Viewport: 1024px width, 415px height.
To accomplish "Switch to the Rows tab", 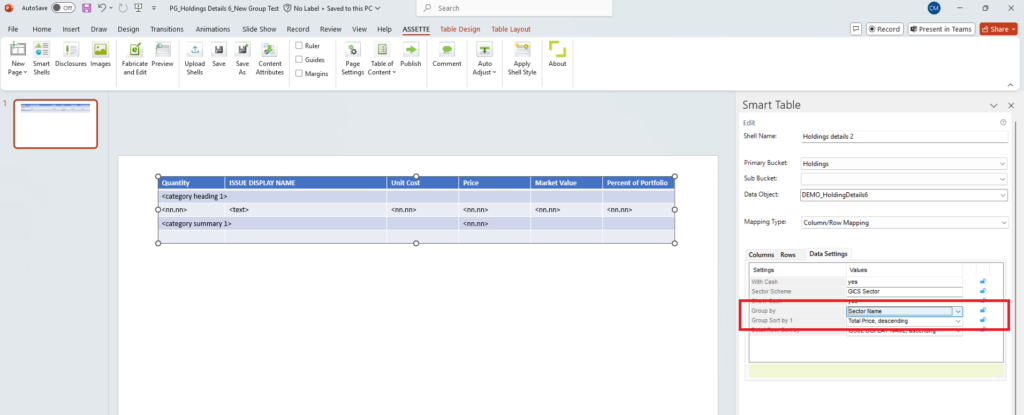I will [788, 255].
